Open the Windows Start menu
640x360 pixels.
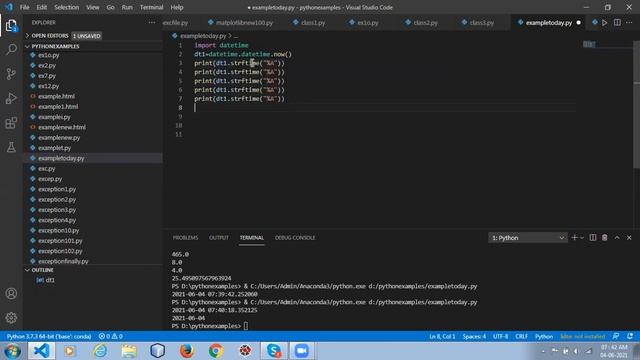tap(12, 351)
